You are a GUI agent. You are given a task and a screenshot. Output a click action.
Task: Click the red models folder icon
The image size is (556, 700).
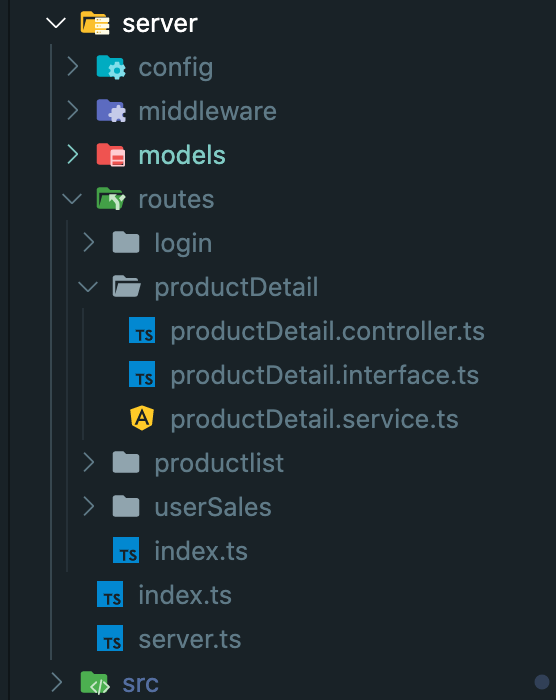[x=111, y=154]
